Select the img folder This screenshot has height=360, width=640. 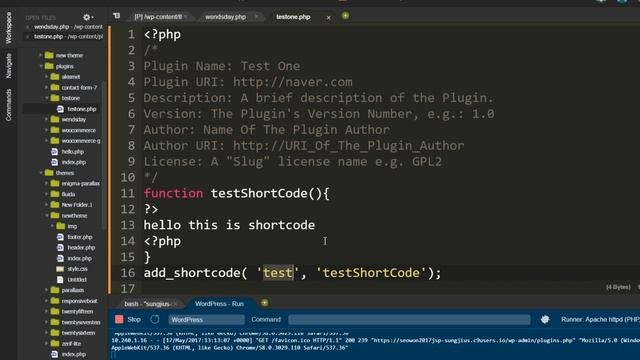click(72, 226)
